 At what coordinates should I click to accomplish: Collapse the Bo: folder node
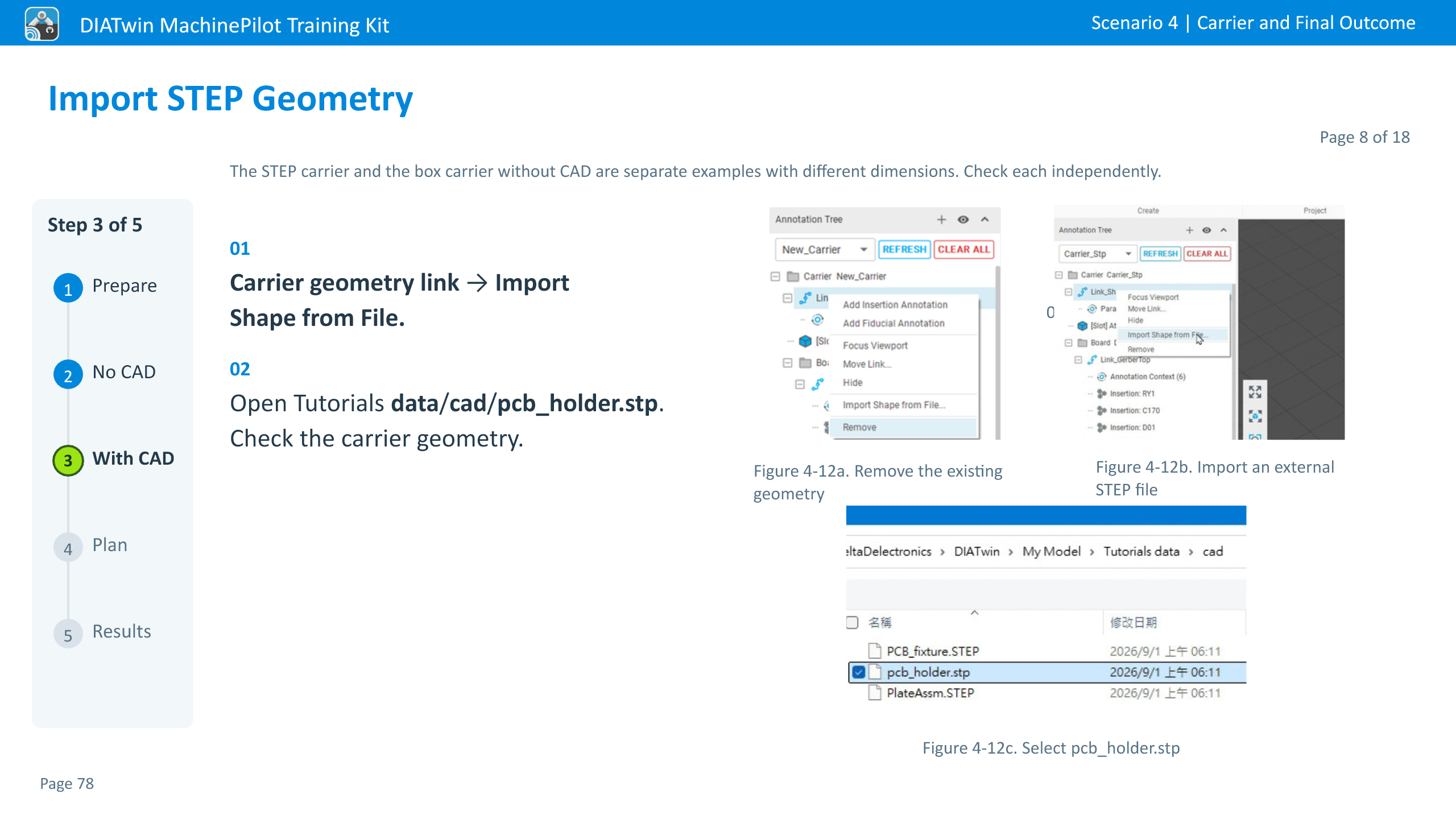pos(787,363)
